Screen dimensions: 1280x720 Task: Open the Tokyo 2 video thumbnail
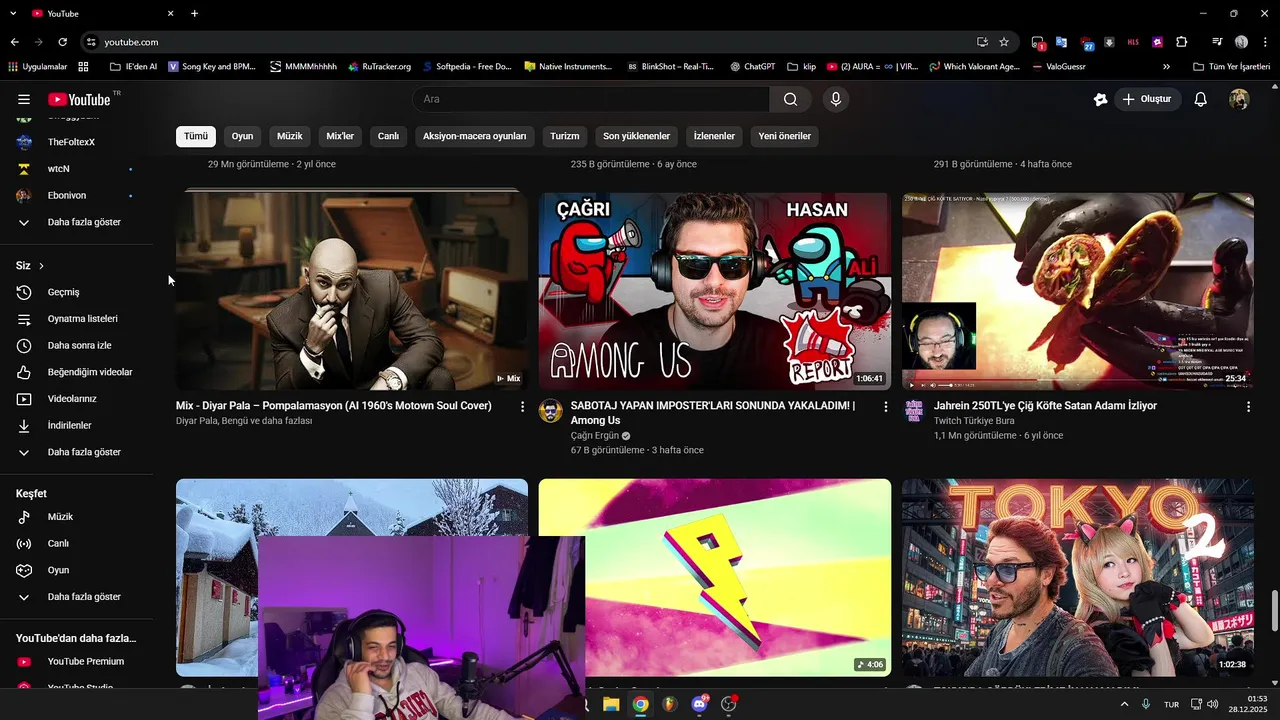(x=1078, y=578)
